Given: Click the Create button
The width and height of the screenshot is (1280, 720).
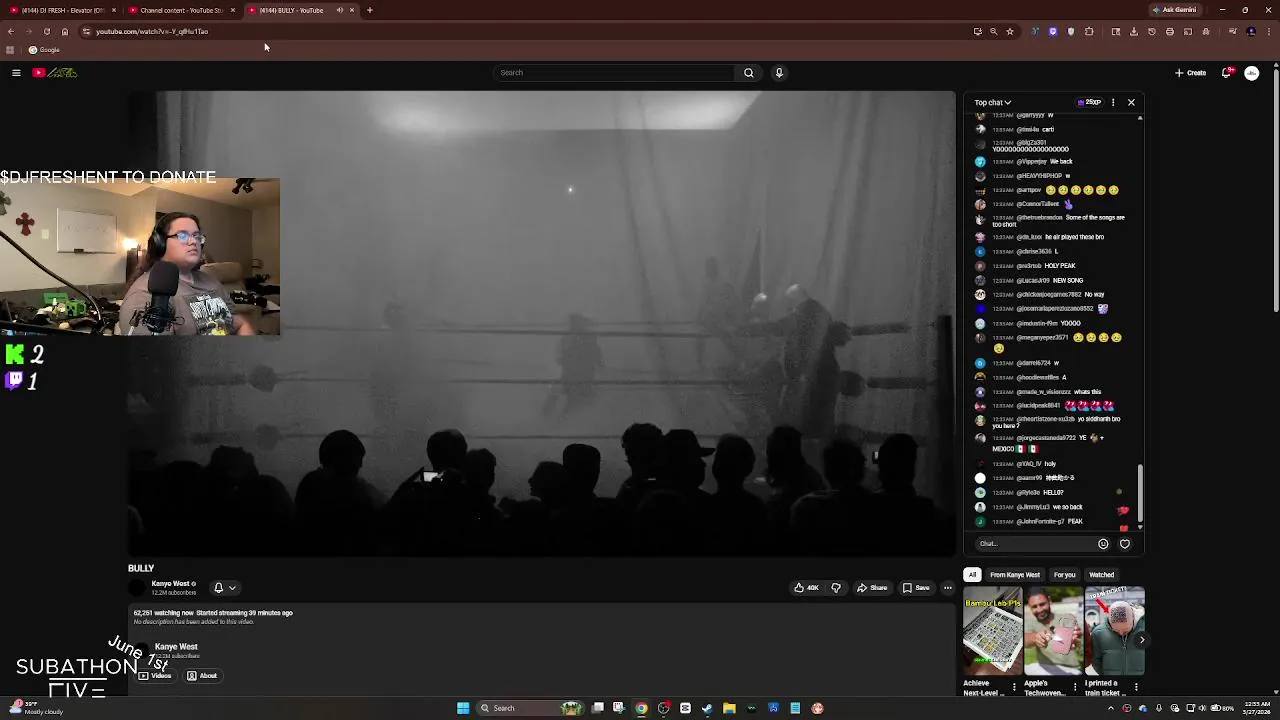Looking at the screenshot, I should (1190, 72).
